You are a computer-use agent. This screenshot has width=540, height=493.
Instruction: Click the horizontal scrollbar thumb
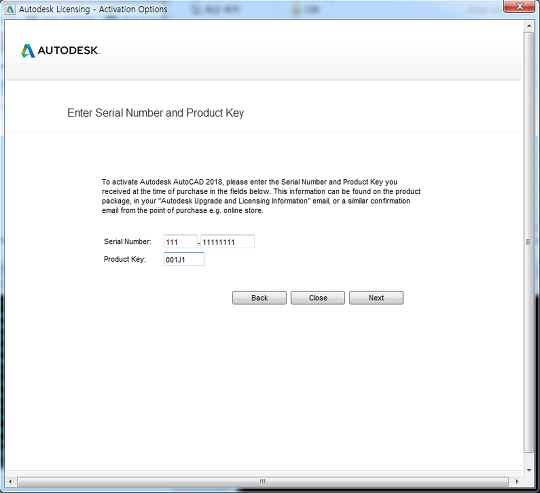point(263,481)
